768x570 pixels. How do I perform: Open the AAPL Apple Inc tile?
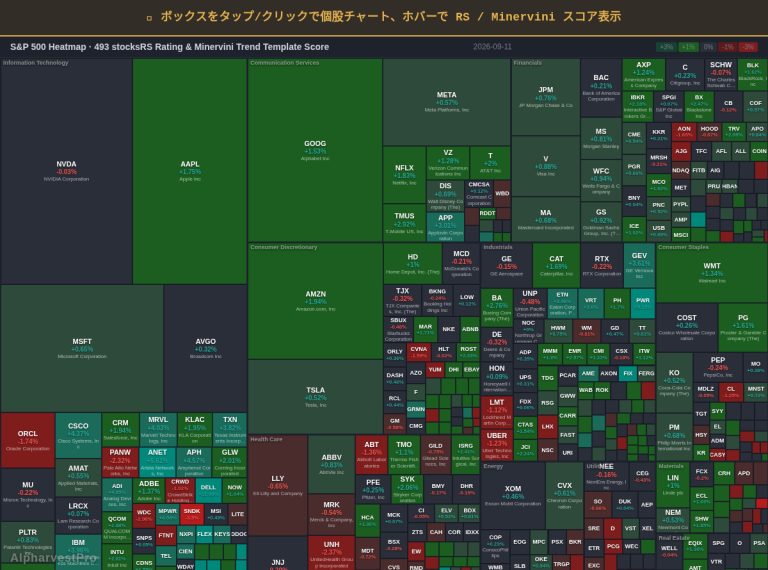point(190,171)
